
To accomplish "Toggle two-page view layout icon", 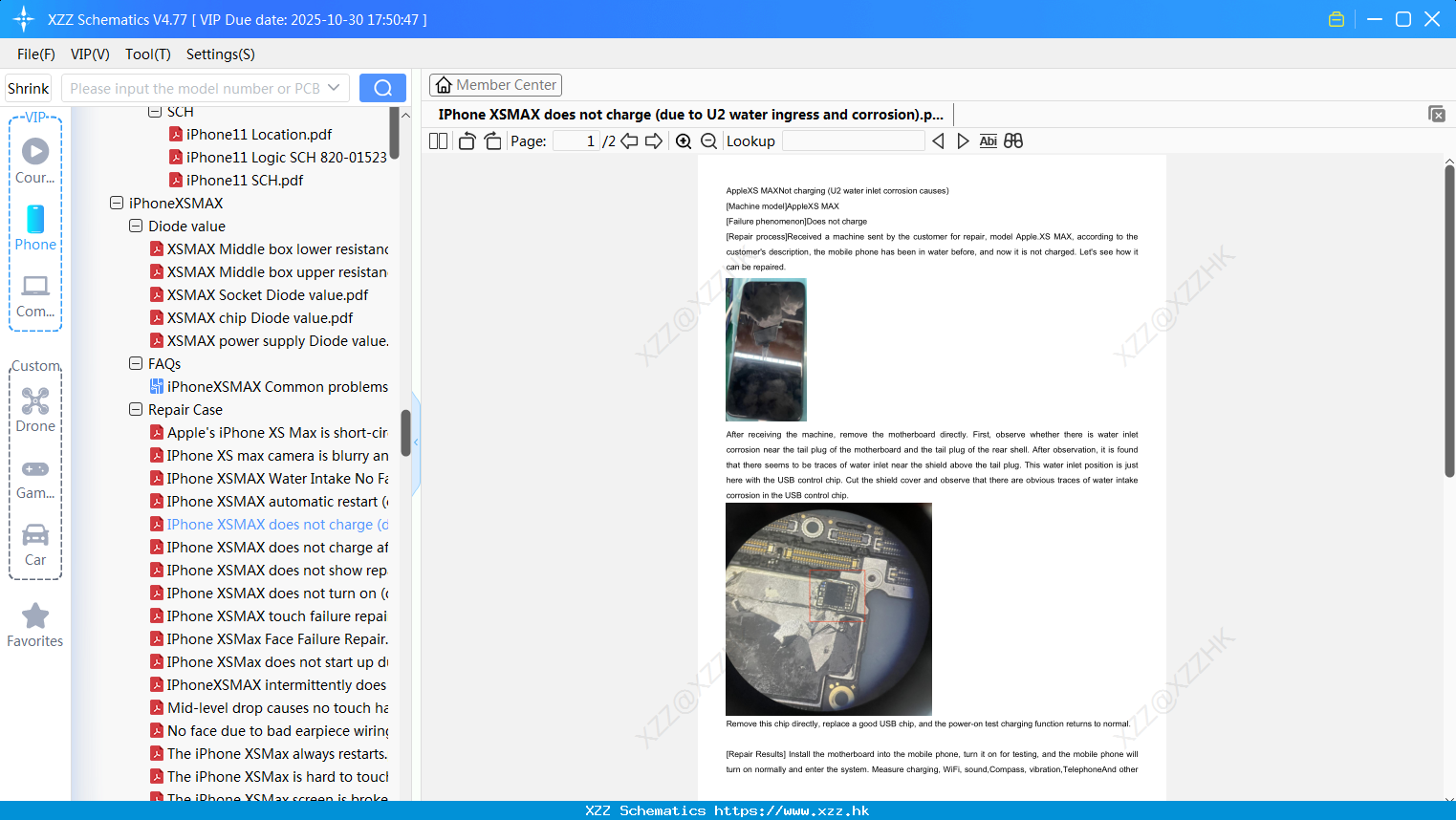I will [438, 140].
